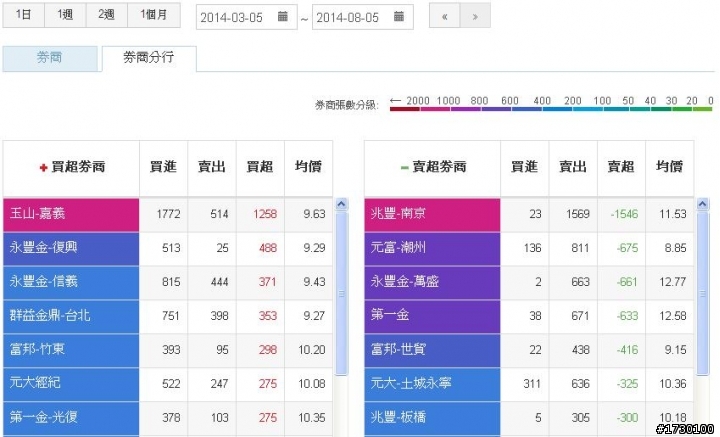The height and width of the screenshot is (437, 720).
Task: Select broker row 兆豐-南京
Action: (x=433, y=215)
